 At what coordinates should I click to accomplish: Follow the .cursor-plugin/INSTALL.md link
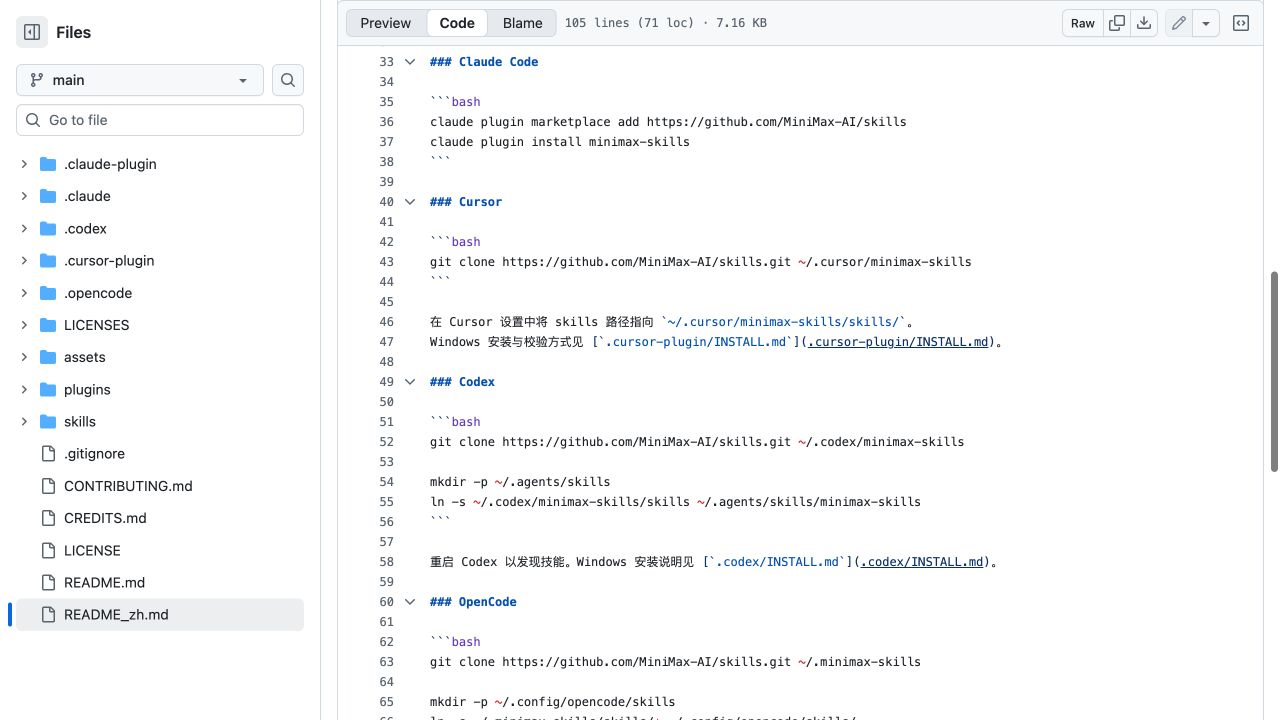(898, 342)
